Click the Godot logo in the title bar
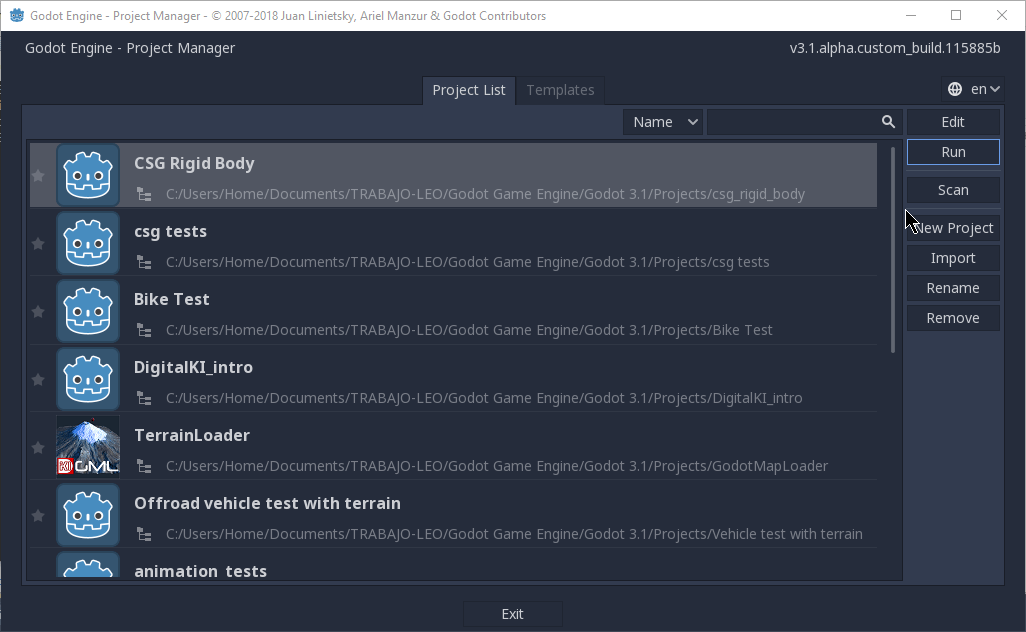The image size is (1026, 632). (17, 15)
